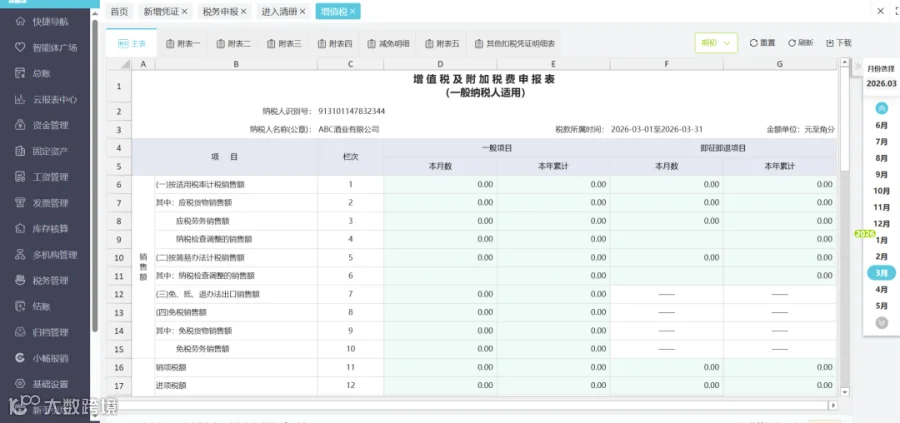The height and width of the screenshot is (423, 900).
Task: Select the 其他扣税凭证明细表 tab
Action: (514, 43)
